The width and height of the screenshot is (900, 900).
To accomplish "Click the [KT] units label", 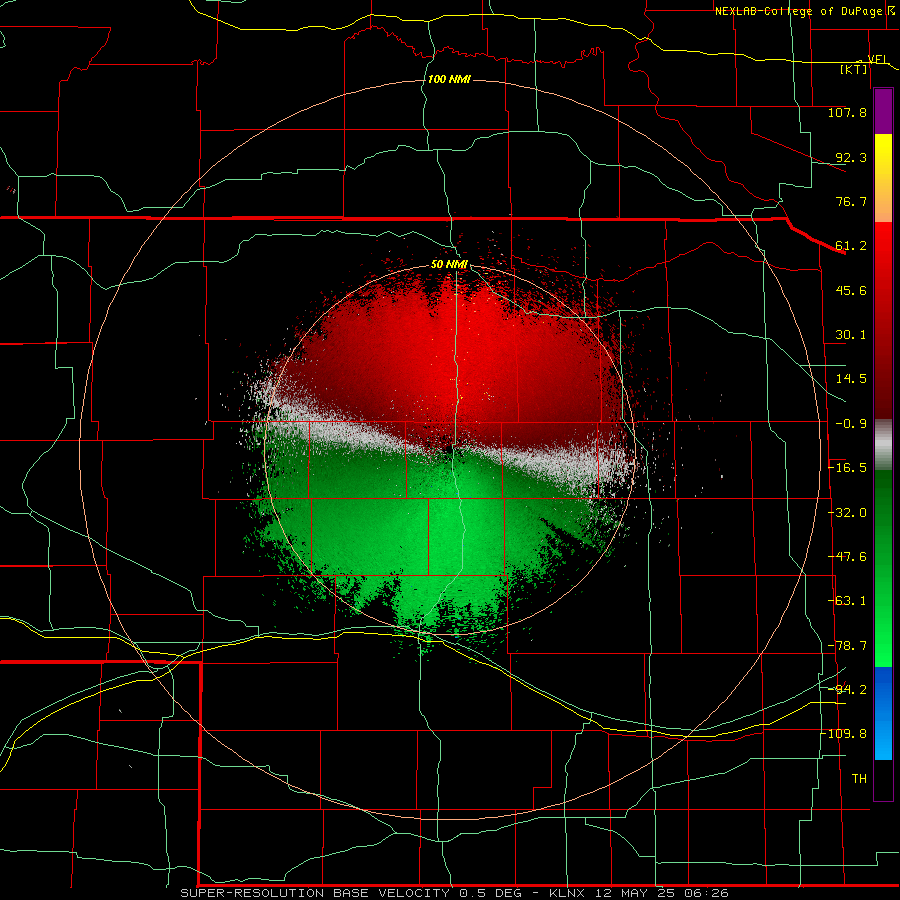I will tap(854, 69).
